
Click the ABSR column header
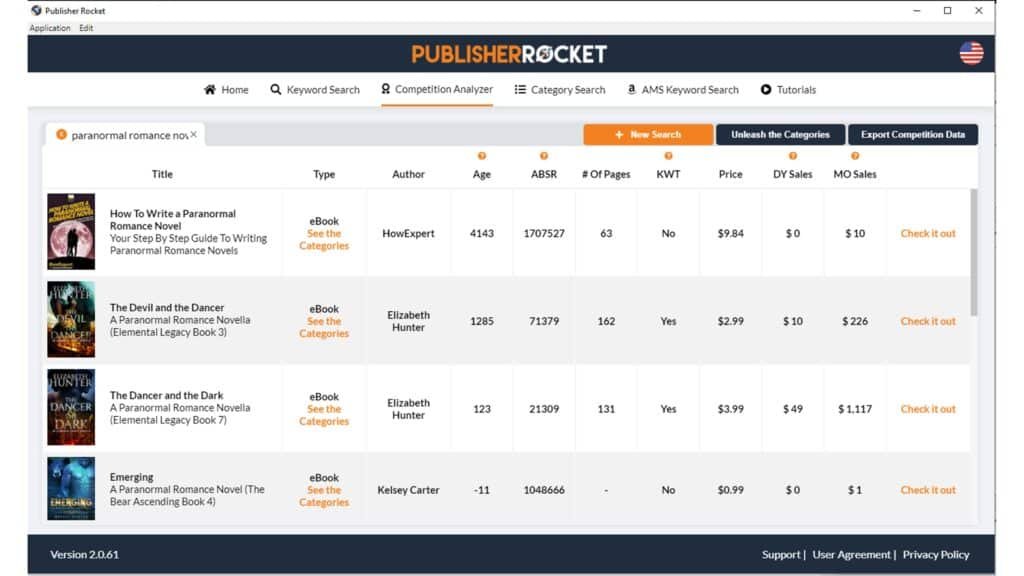[x=544, y=174]
